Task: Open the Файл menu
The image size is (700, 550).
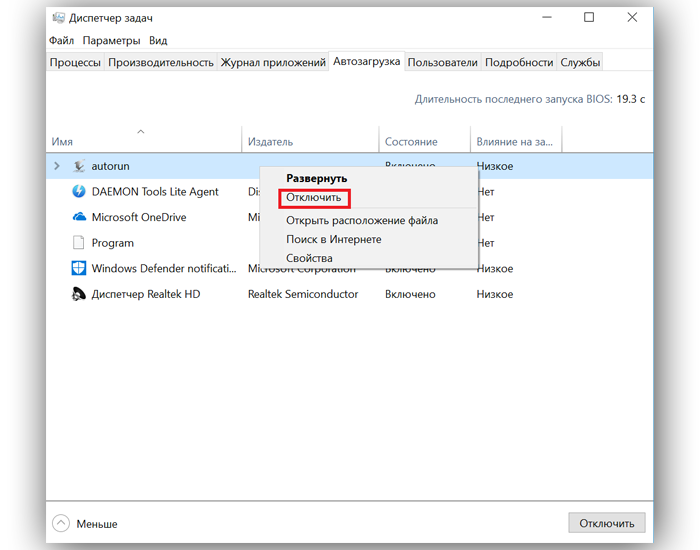Action: click(61, 41)
